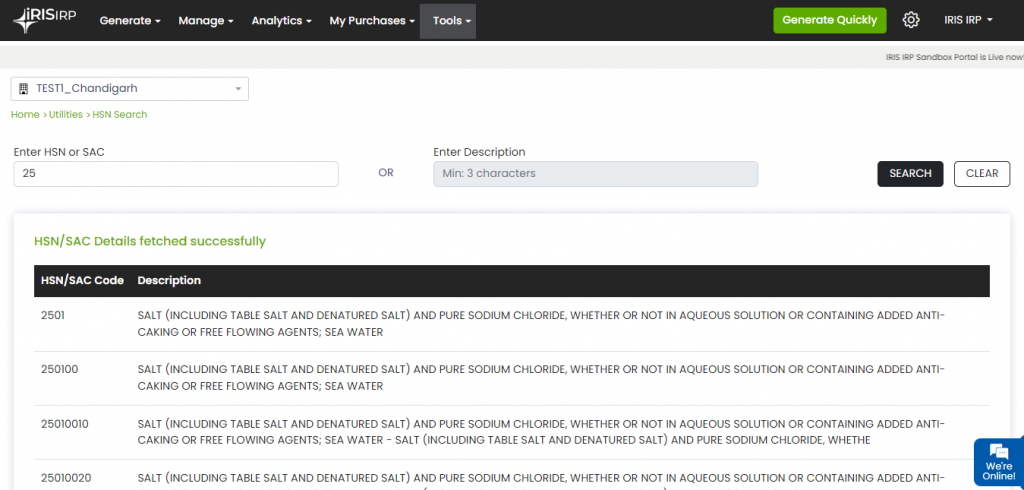The height and width of the screenshot is (490, 1024).
Task: Open the We're Online chat widget
Action: (998, 461)
